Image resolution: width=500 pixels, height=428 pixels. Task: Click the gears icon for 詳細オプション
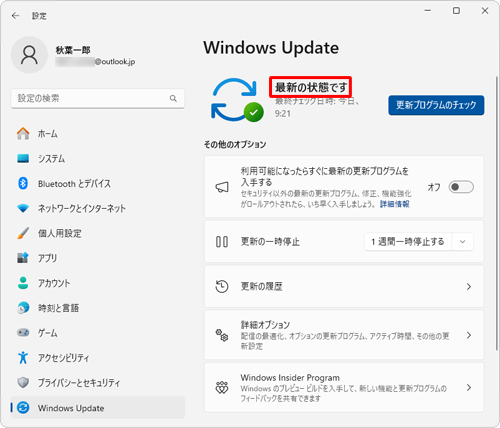222,335
